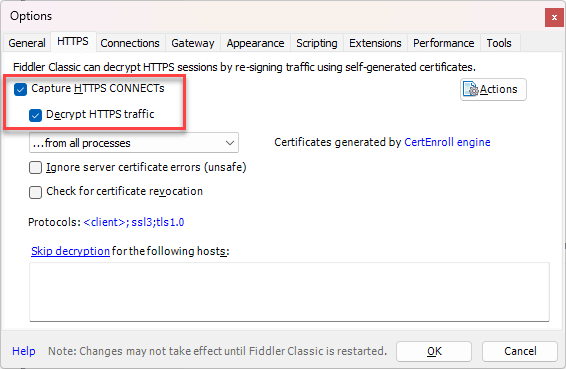Viewport: 566px width, 369px height.
Task: Enable Ignore server certificate errors (unsafe)
Action: point(35,168)
